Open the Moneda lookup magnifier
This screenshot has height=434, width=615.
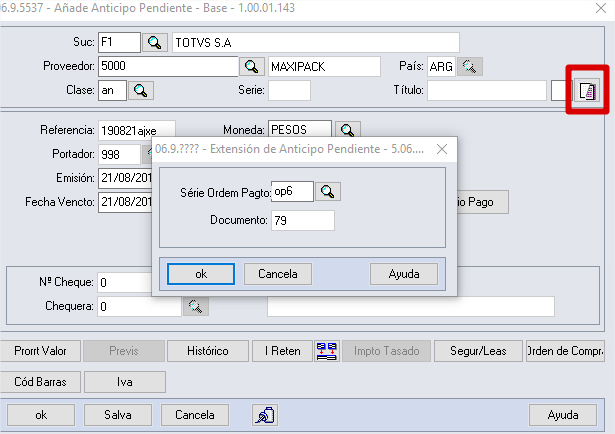[x=348, y=129]
